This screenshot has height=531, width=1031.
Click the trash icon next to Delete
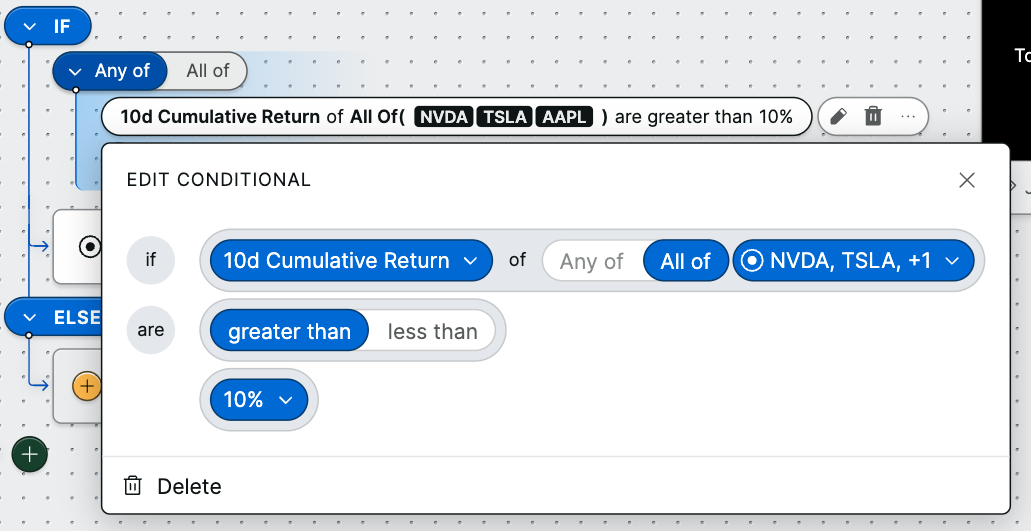pyautogui.click(x=133, y=486)
